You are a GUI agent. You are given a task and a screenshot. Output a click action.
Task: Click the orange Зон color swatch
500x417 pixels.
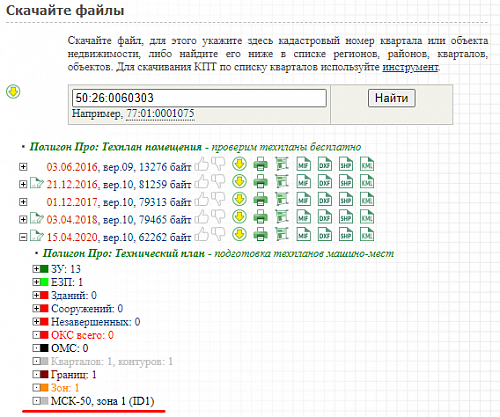[x=44, y=388]
